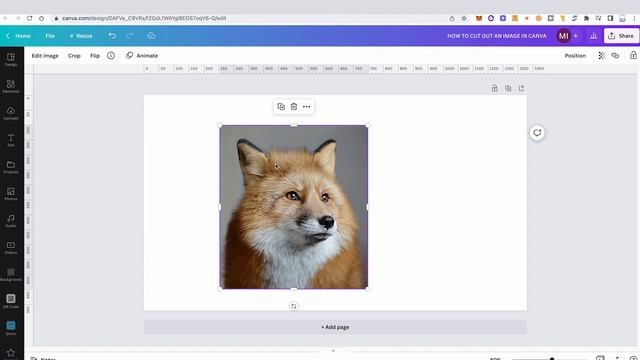Open the browser three-dot menu
This screenshot has width=640, height=360.
635,18
